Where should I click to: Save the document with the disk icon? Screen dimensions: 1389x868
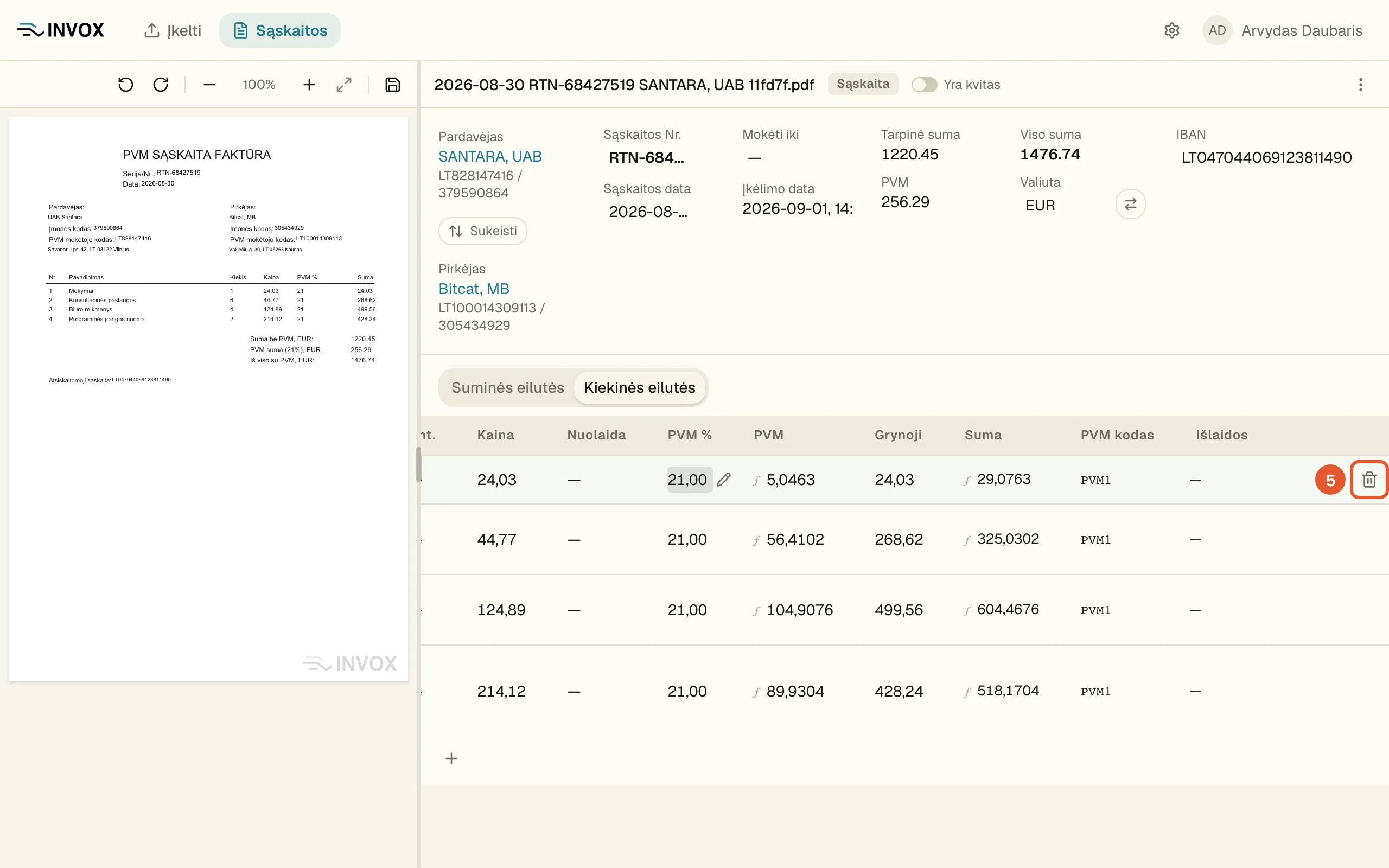point(393,85)
